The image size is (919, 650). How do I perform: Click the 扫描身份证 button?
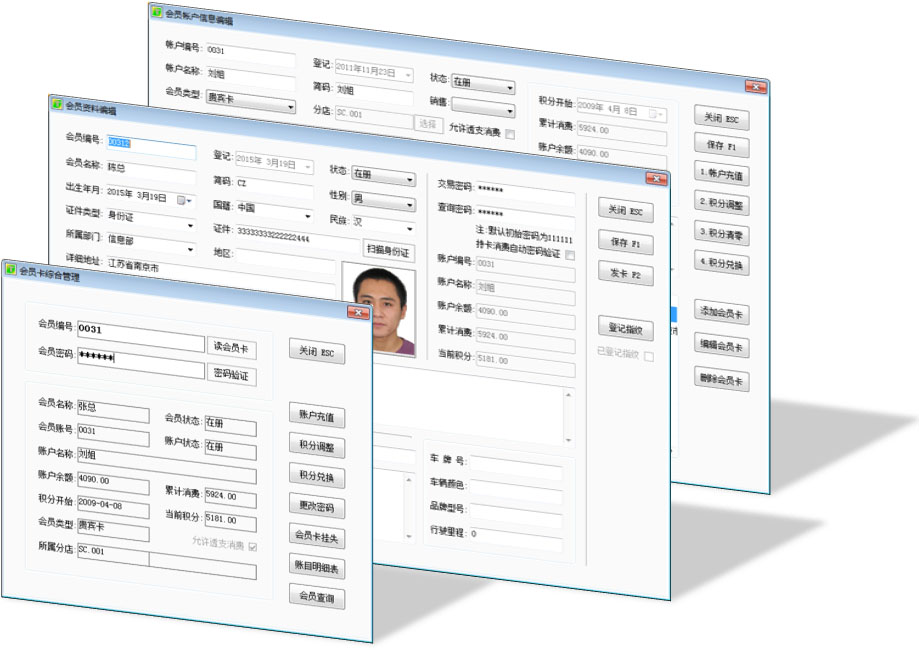click(x=390, y=250)
